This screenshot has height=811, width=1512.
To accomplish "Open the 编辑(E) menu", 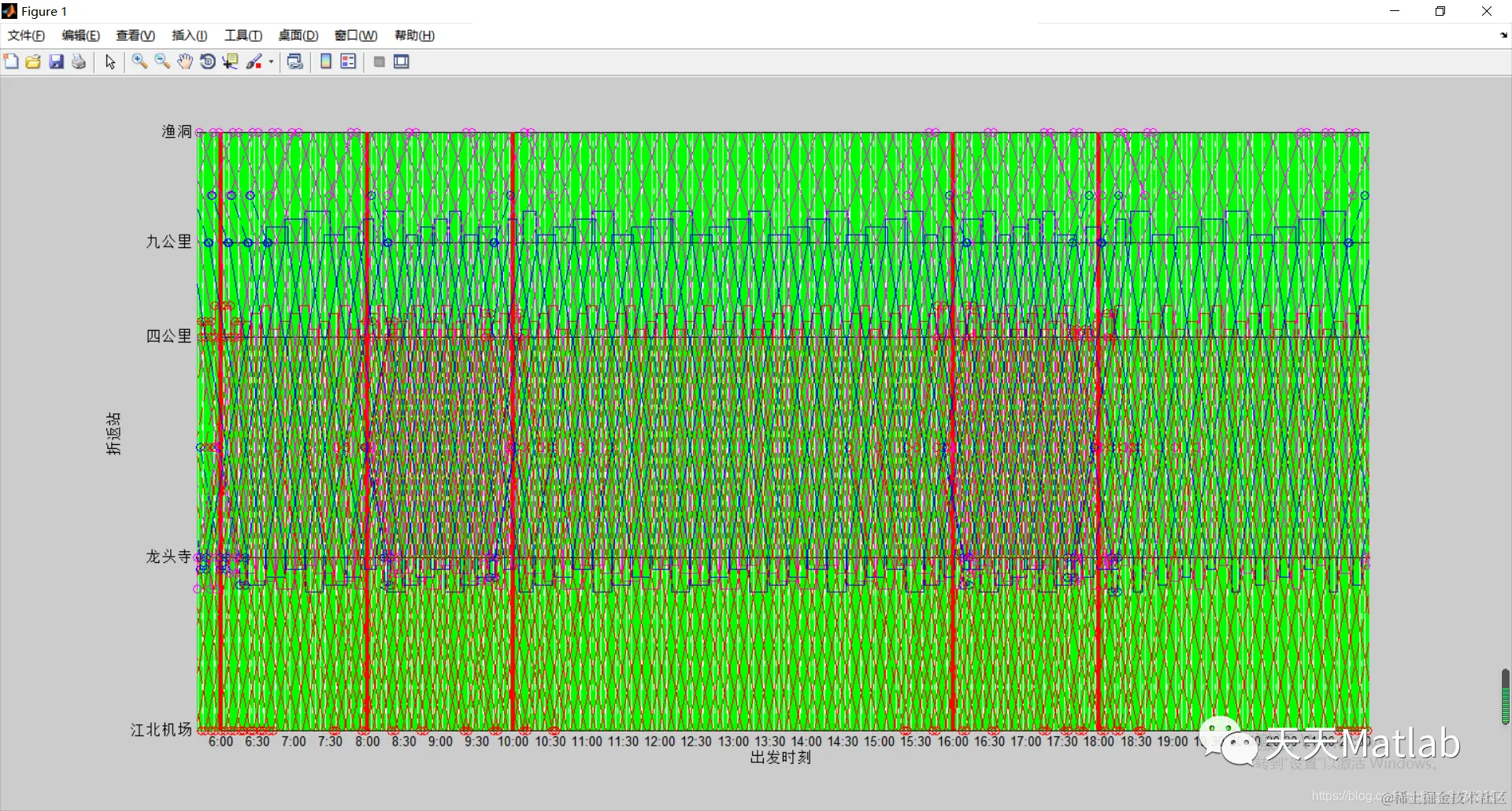I will point(80,35).
